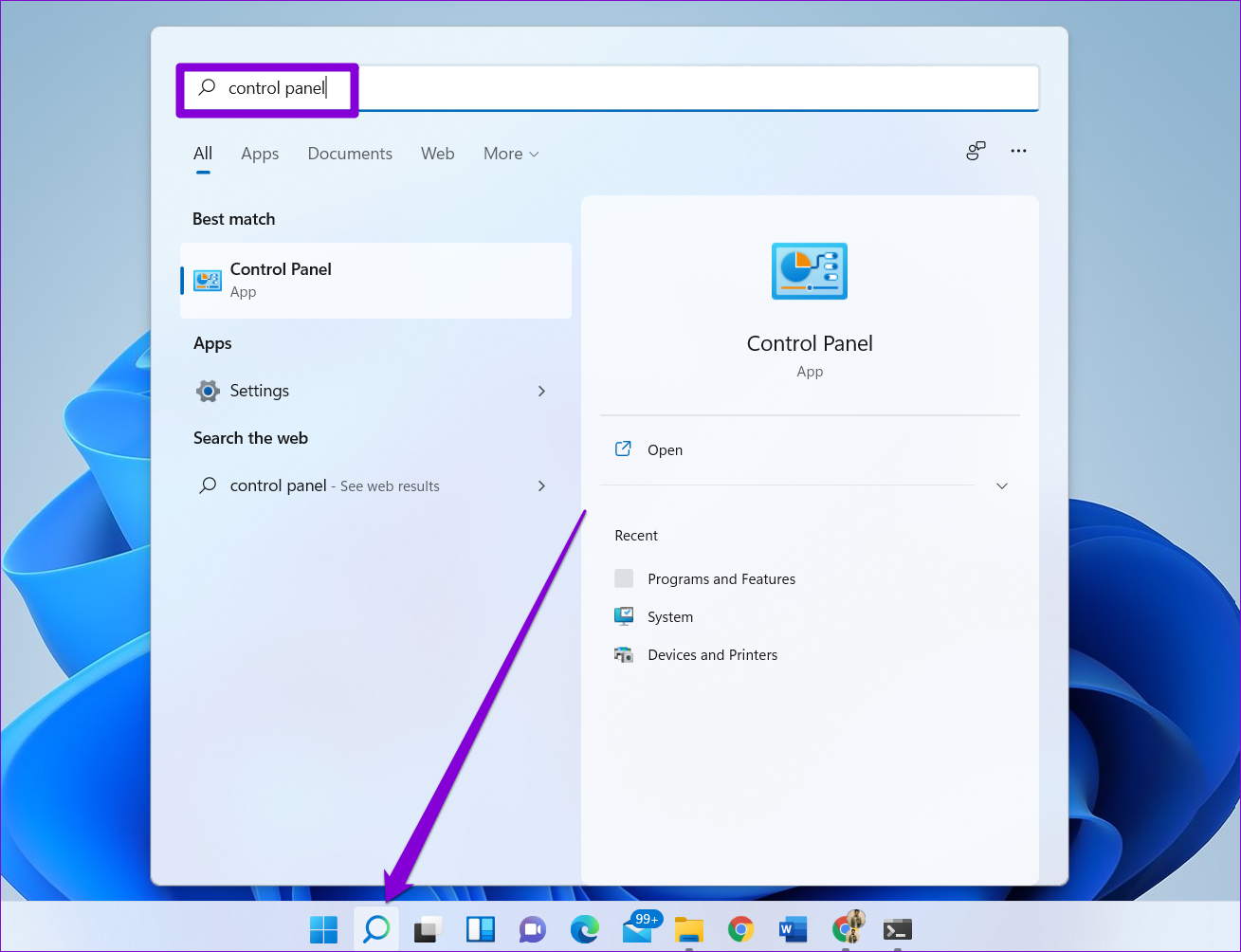Click the taskbar Search magnifier icon
1241x952 pixels.
pyautogui.click(x=376, y=929)
